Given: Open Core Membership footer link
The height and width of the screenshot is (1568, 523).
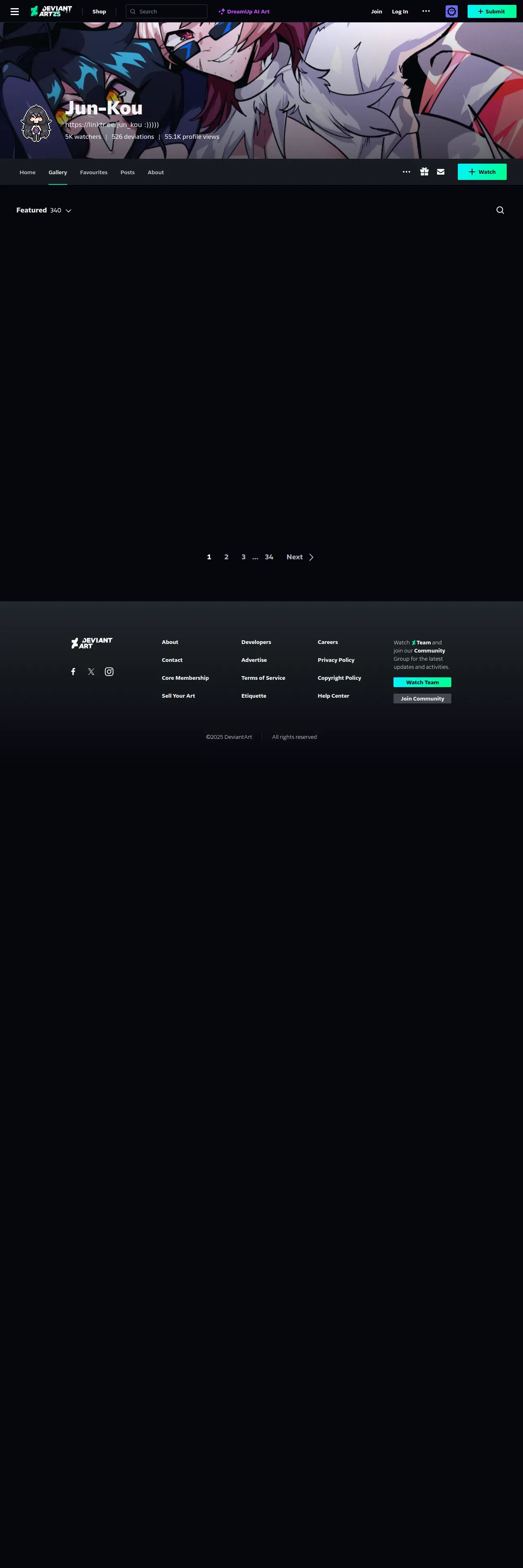Looking at the screenshot, I should point(185,677).
